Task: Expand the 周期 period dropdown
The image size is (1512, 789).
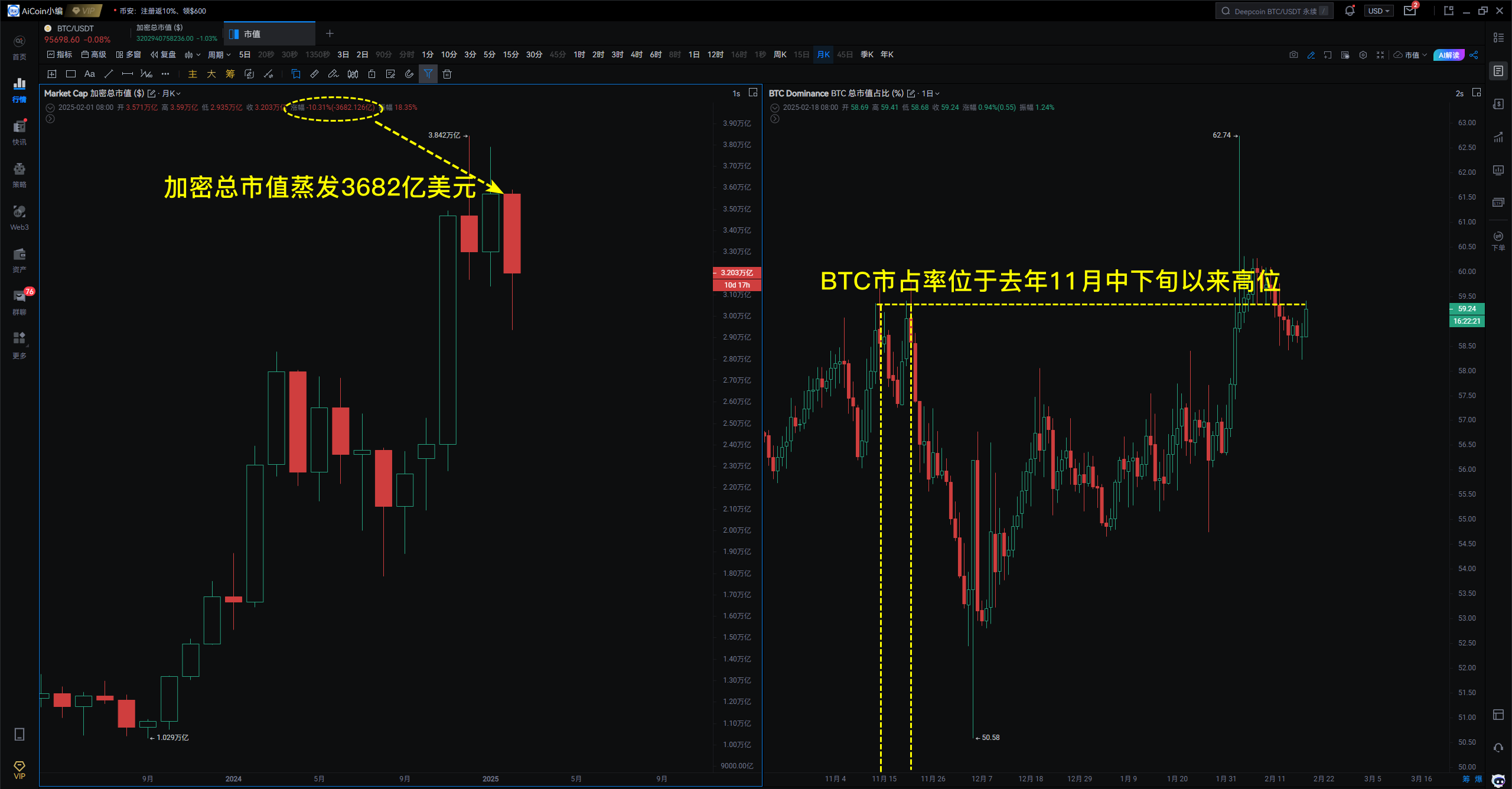Action: tap(219, 55)
